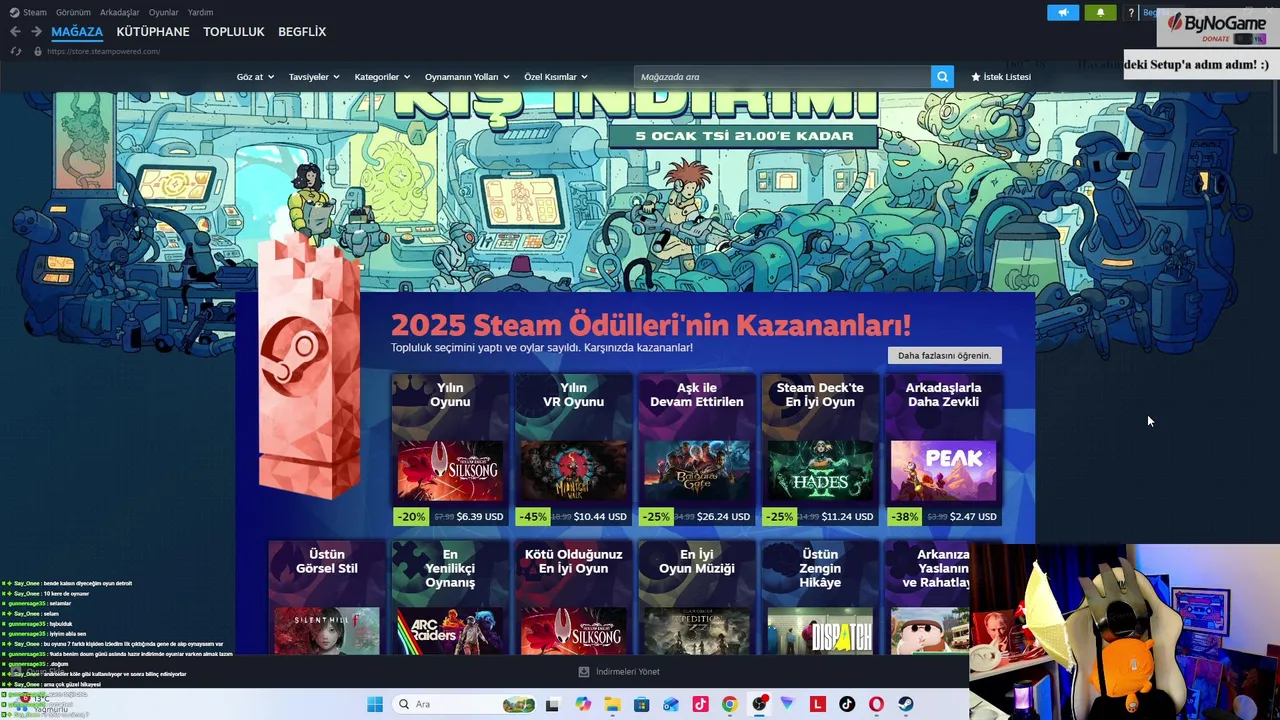The image size is (1280, 720).
Task: Open the Expedition 33 soundtrack award thumbnail
Action: click(x=697, y=631)
